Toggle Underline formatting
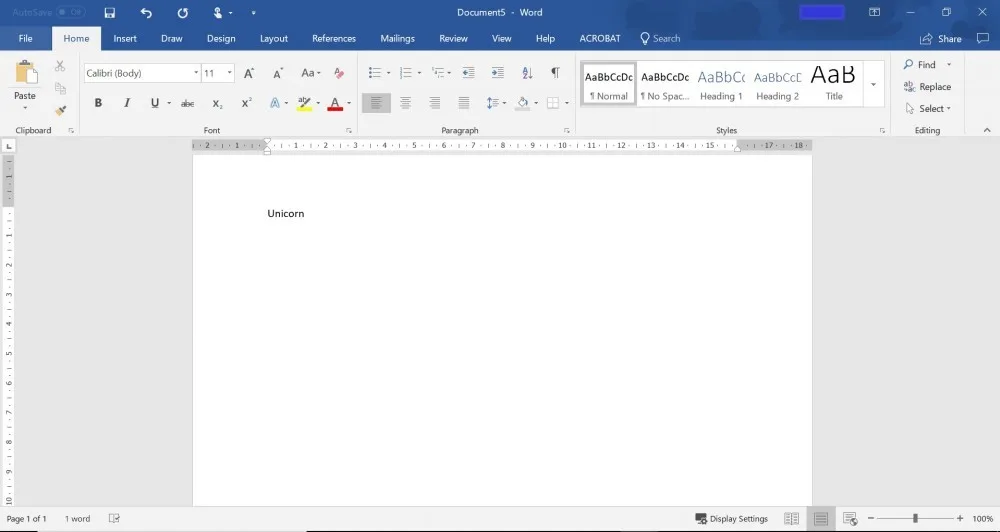The image size is (1000, 532). click(x=154, y=103)
